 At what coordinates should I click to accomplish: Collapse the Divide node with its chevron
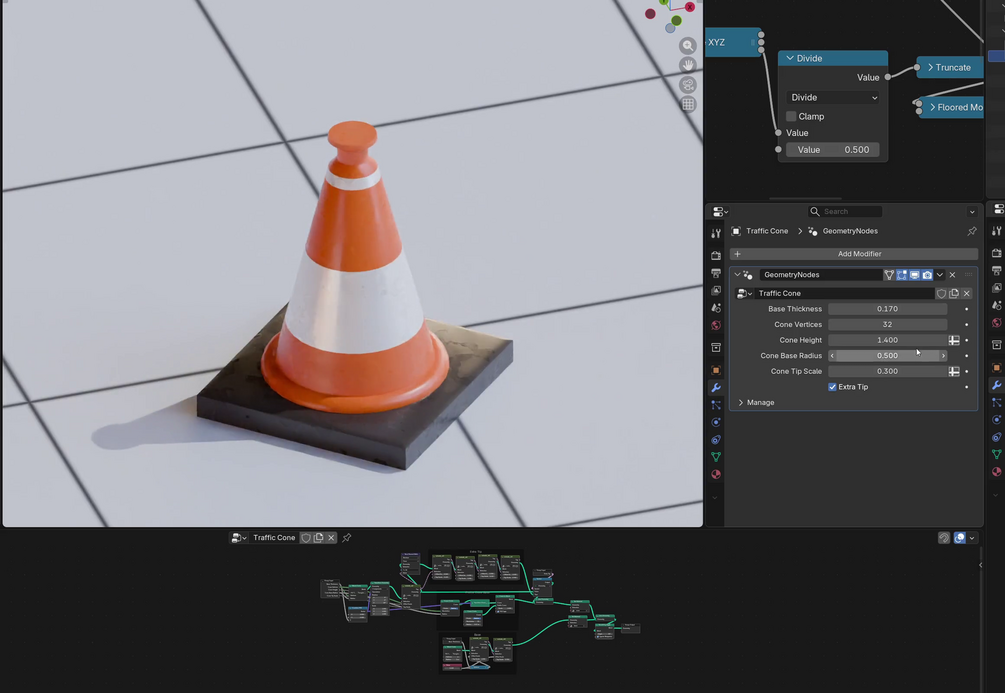tap(790, 58)
